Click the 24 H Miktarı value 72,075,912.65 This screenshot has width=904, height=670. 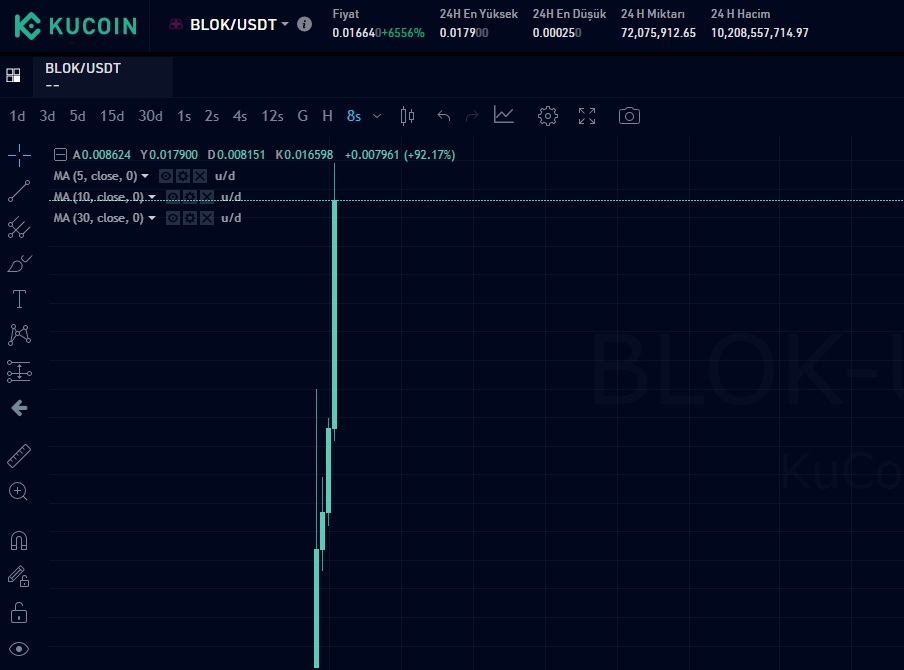(658, 33)
